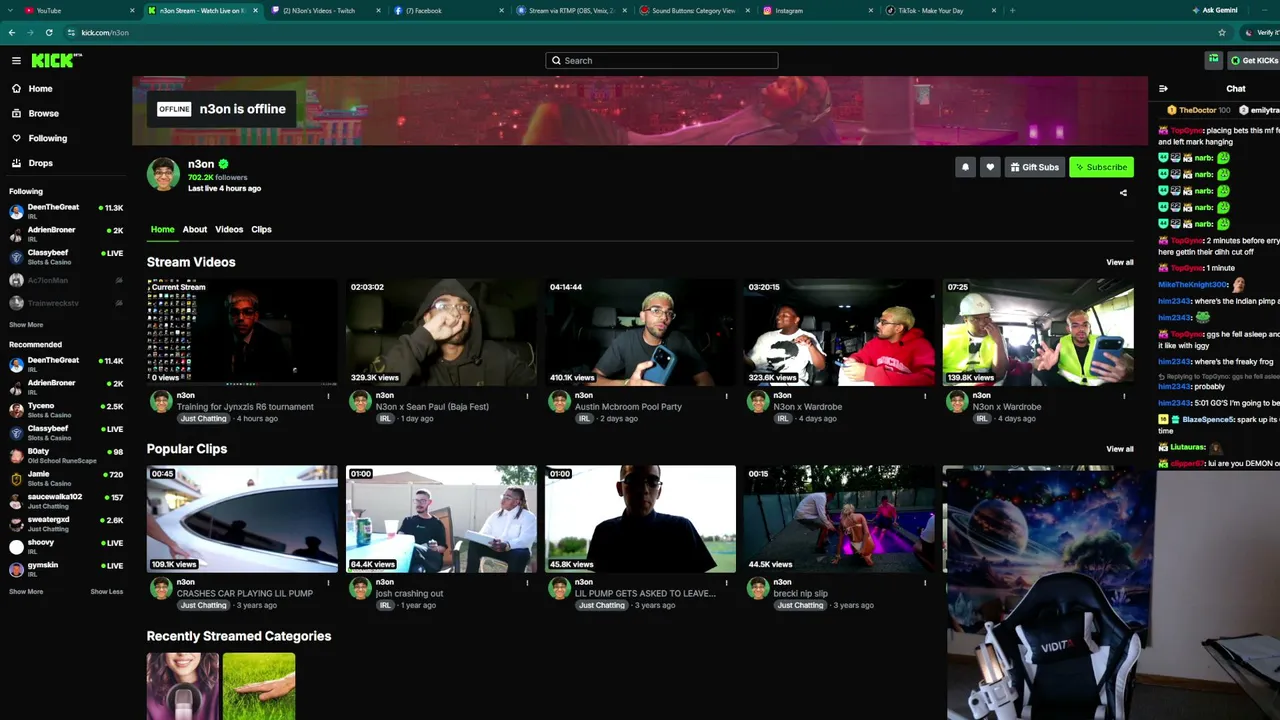The width and height of the screenshot is (1280, 720).
Task: Open options for 139.8K-views N3on x Wardrobe video
Action: coord(1124,396)
